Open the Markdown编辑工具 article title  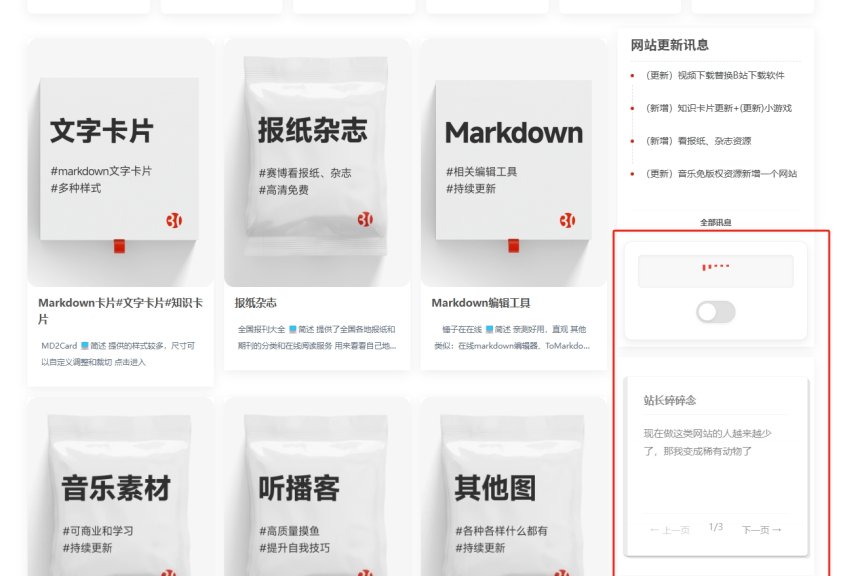[481, 302]
